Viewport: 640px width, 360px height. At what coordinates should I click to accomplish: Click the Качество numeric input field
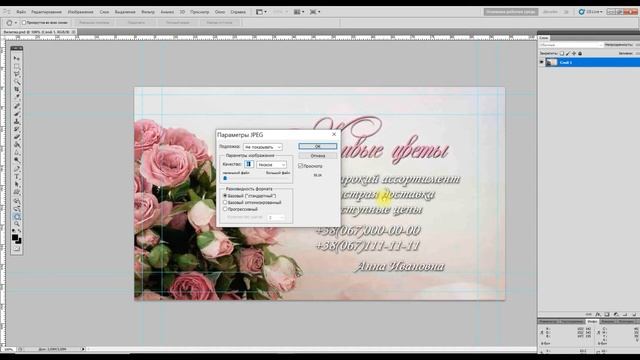click(249, 164)
